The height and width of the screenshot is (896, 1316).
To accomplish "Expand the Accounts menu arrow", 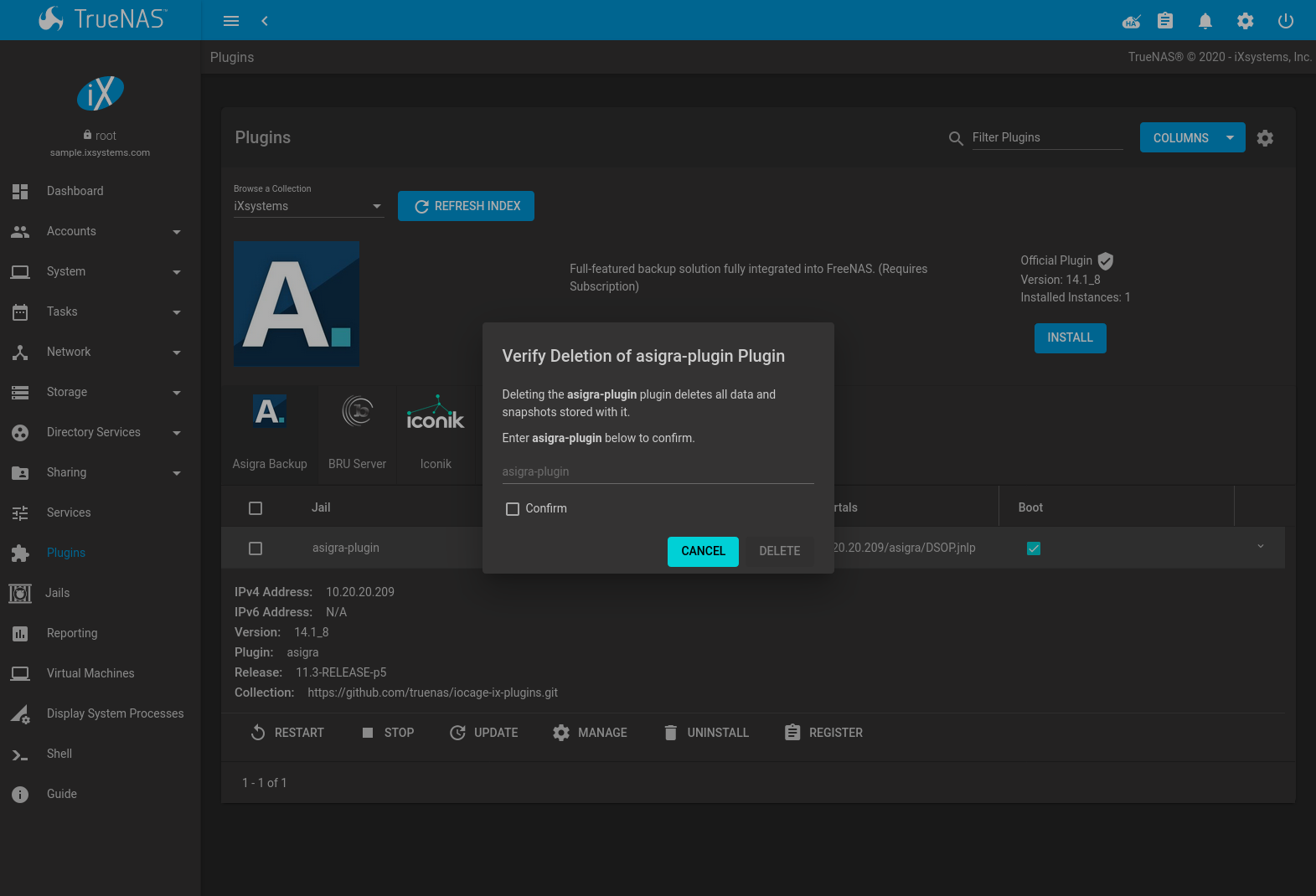I will pyautogui.click(x=177, y=232).
